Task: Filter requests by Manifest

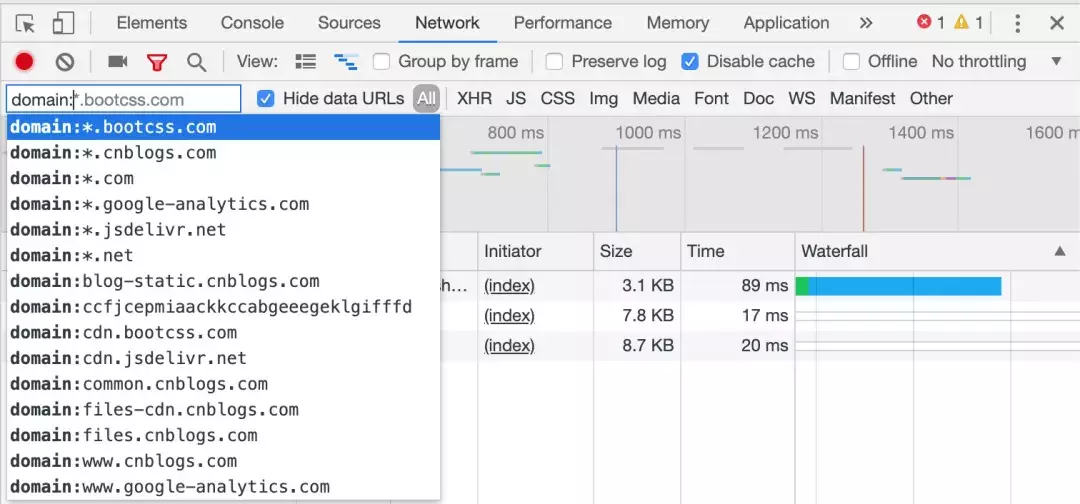Action: 862,98
